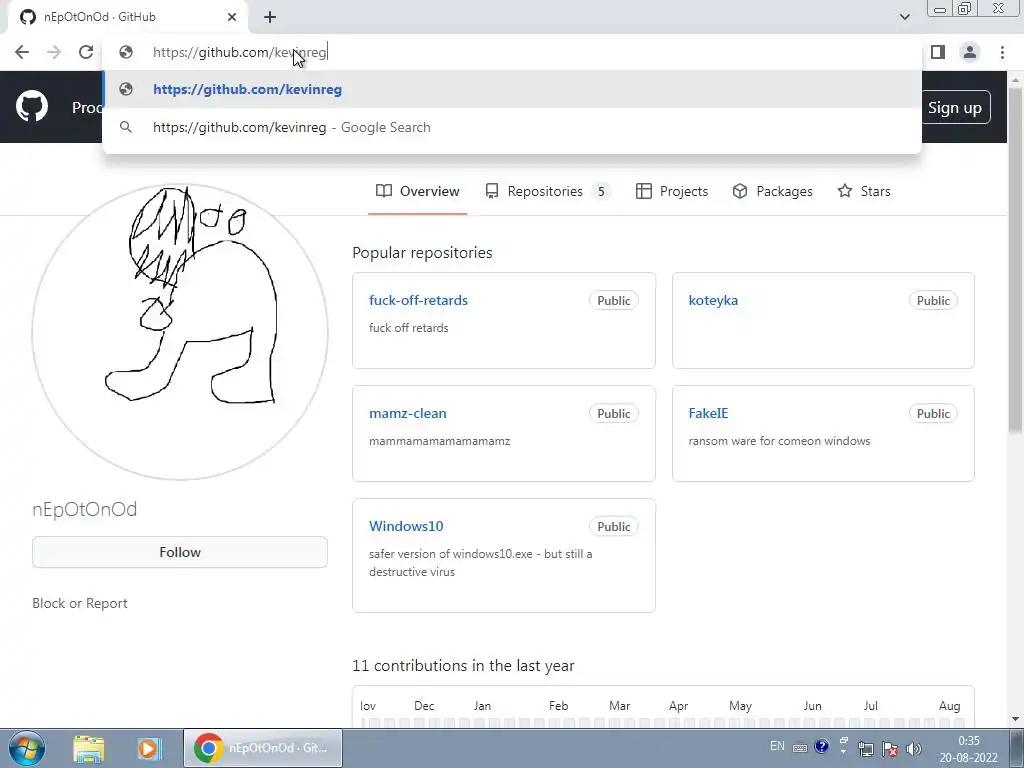Click inside the address bar text
The width and height of the screenshot is (1024, 768).
pos(239,52)
